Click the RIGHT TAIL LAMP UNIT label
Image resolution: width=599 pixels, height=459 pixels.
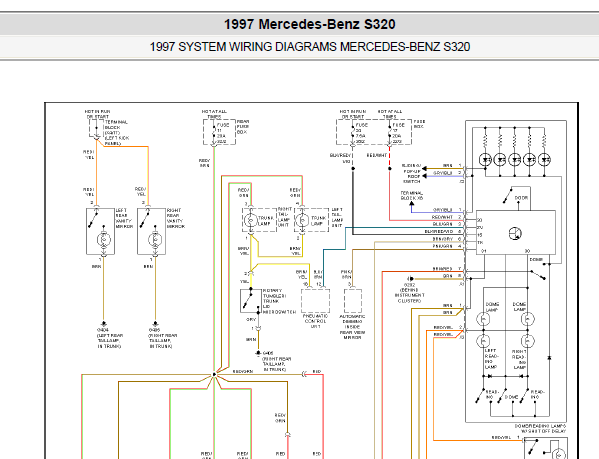[284, 217]
